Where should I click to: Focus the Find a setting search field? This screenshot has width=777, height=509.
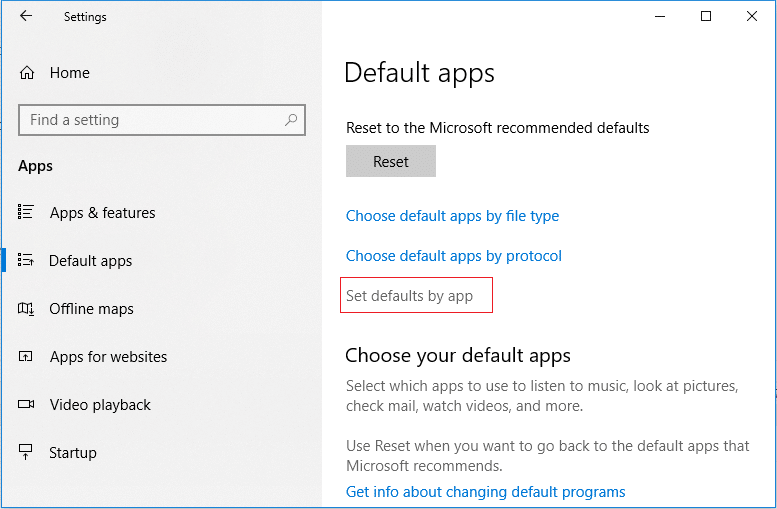point(150,120)
